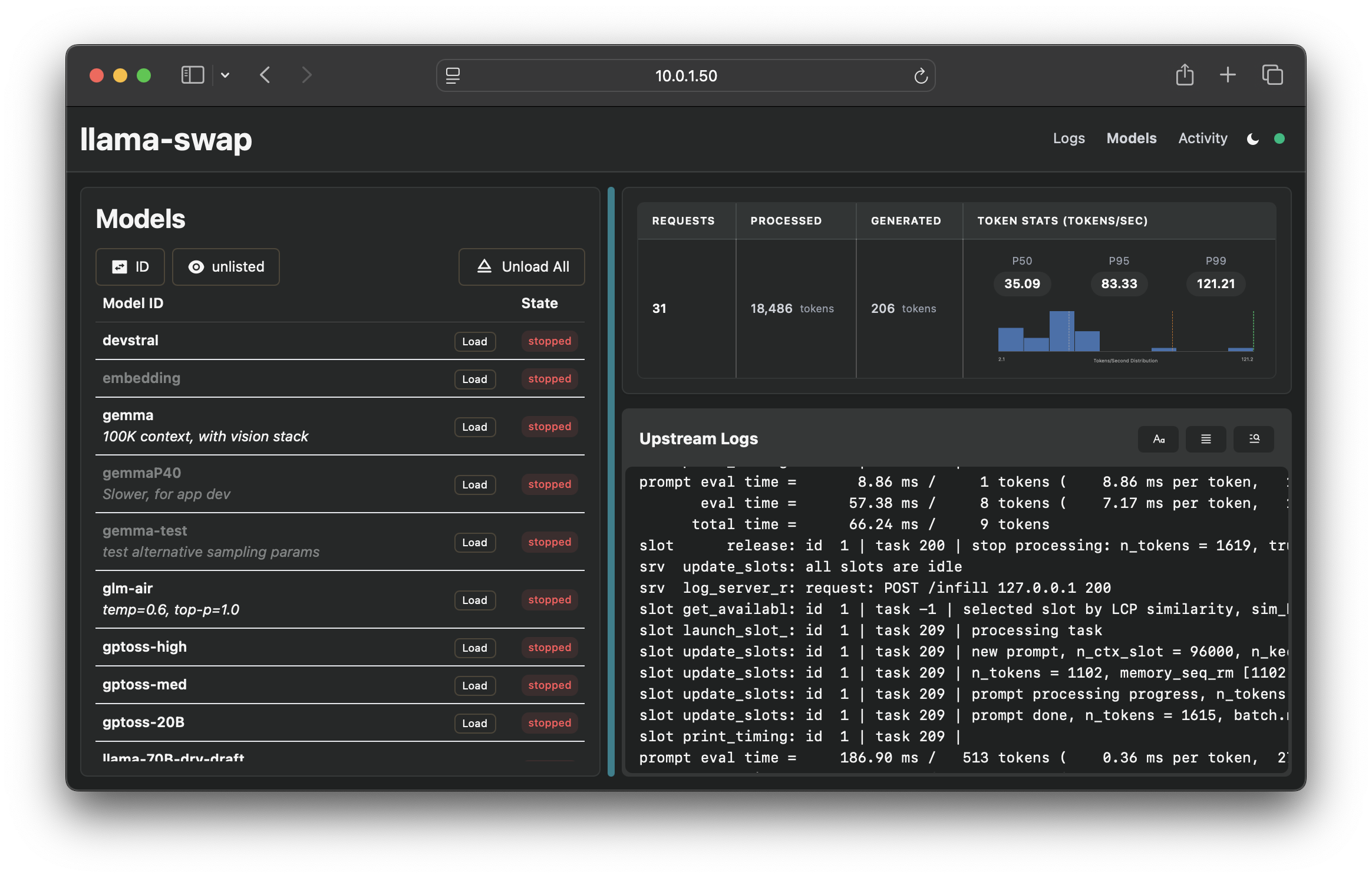Viewport: 1372px width, 878px height.
Task: Open a new browser tab
Action: pos(1228,75)
